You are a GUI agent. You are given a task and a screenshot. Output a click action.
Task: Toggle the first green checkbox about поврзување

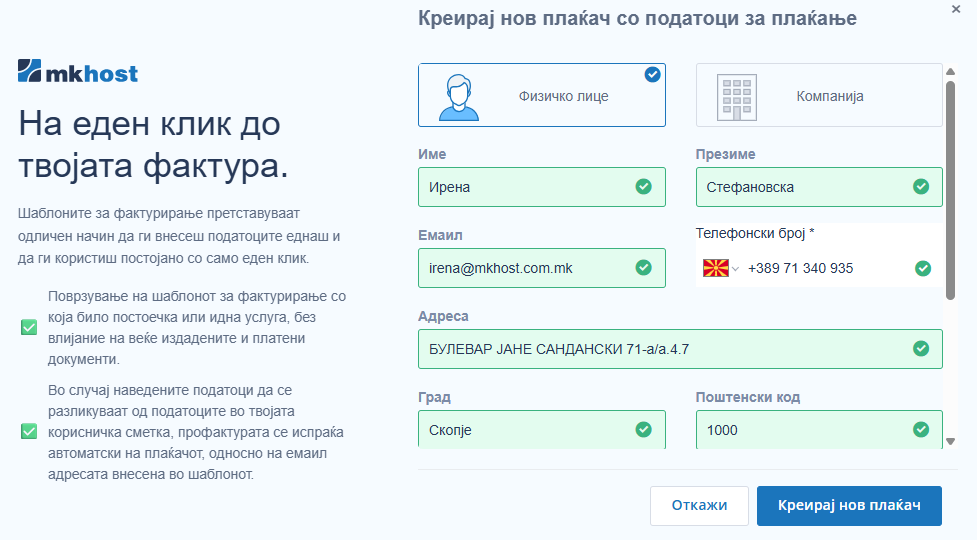point(29,327)
